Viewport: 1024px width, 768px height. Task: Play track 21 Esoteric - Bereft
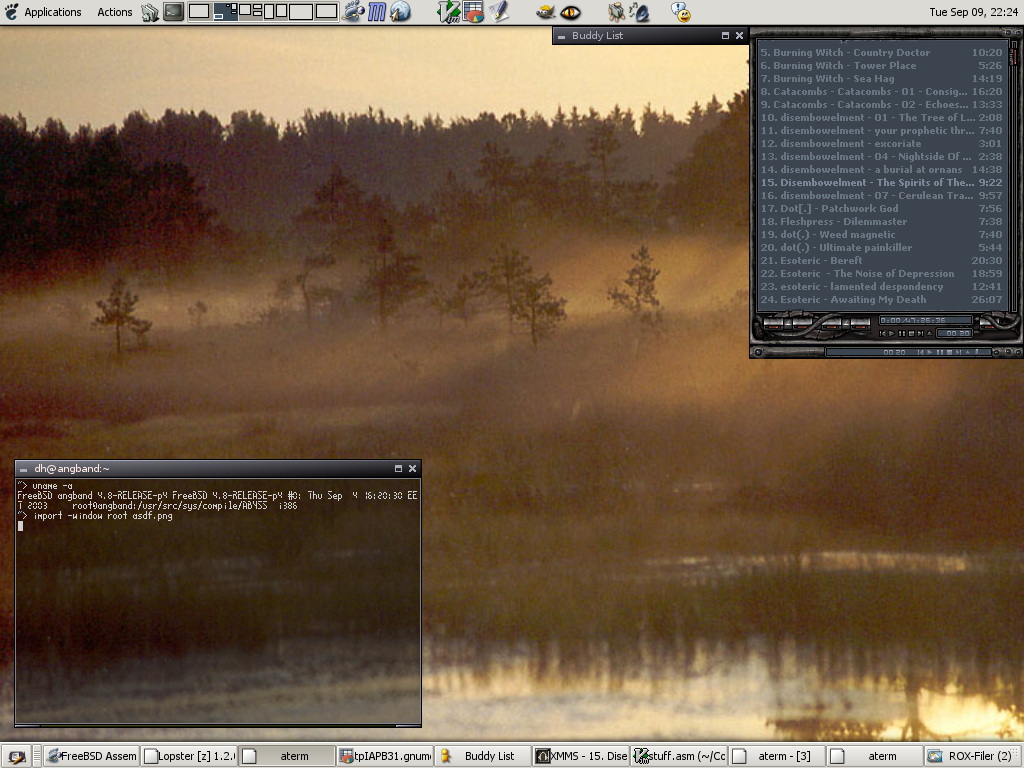(x=820, y=260)
